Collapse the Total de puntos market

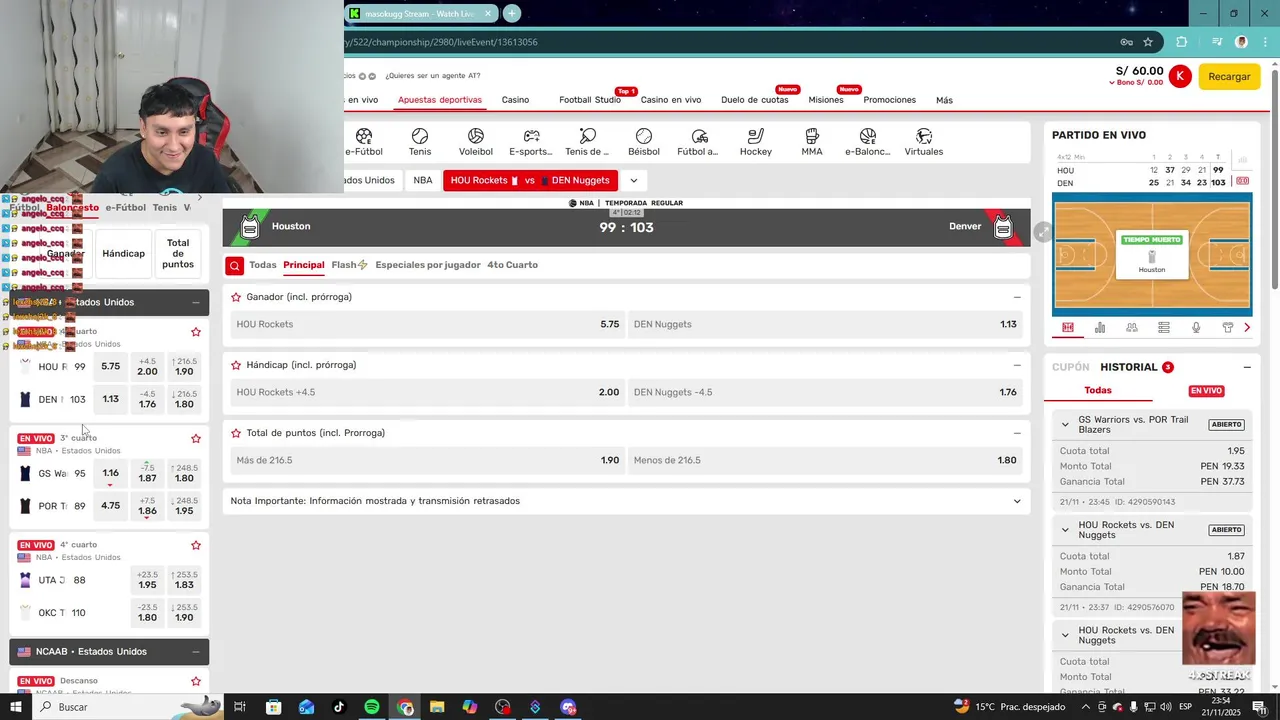pos(1017,433)
